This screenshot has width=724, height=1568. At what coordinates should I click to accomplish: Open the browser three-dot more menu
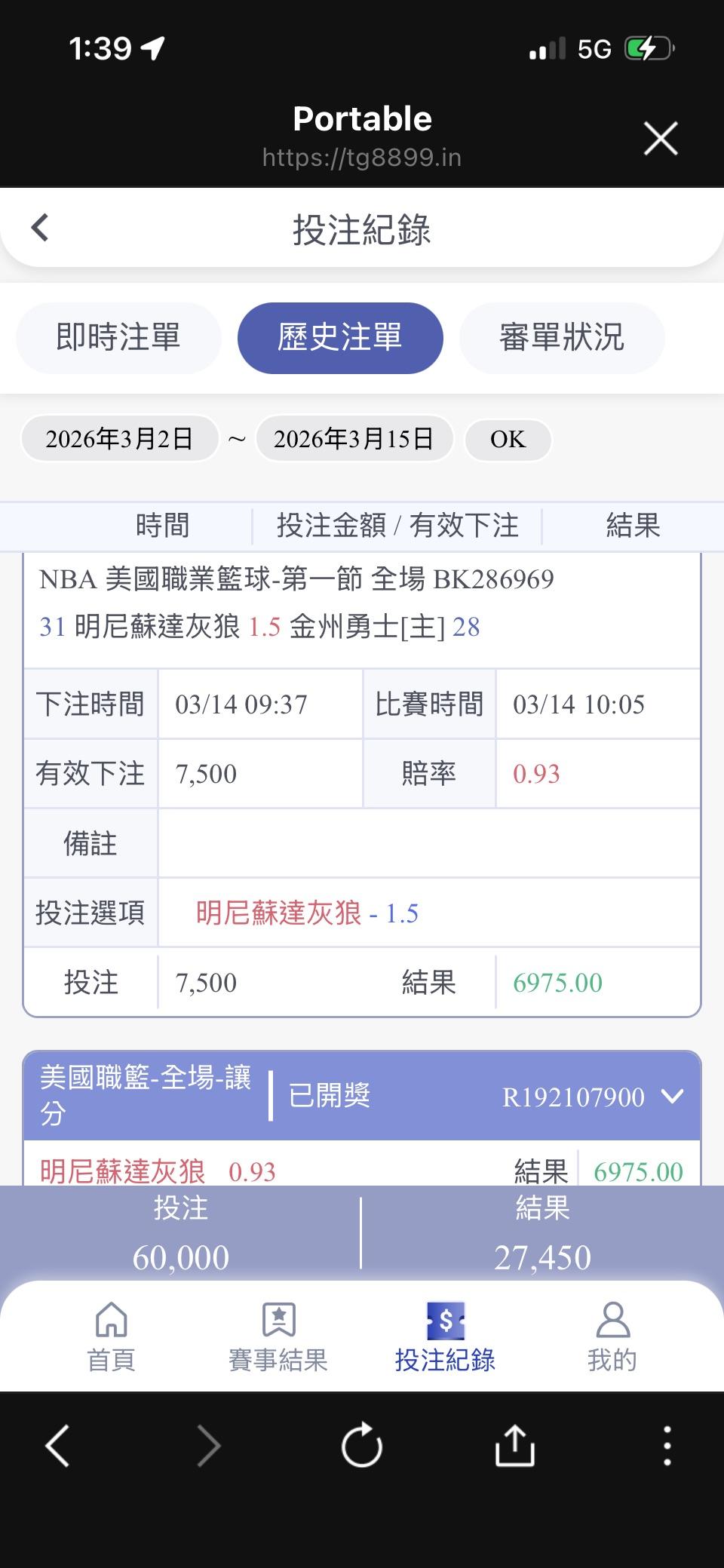pyautogui.click(x=667, y=1446)
